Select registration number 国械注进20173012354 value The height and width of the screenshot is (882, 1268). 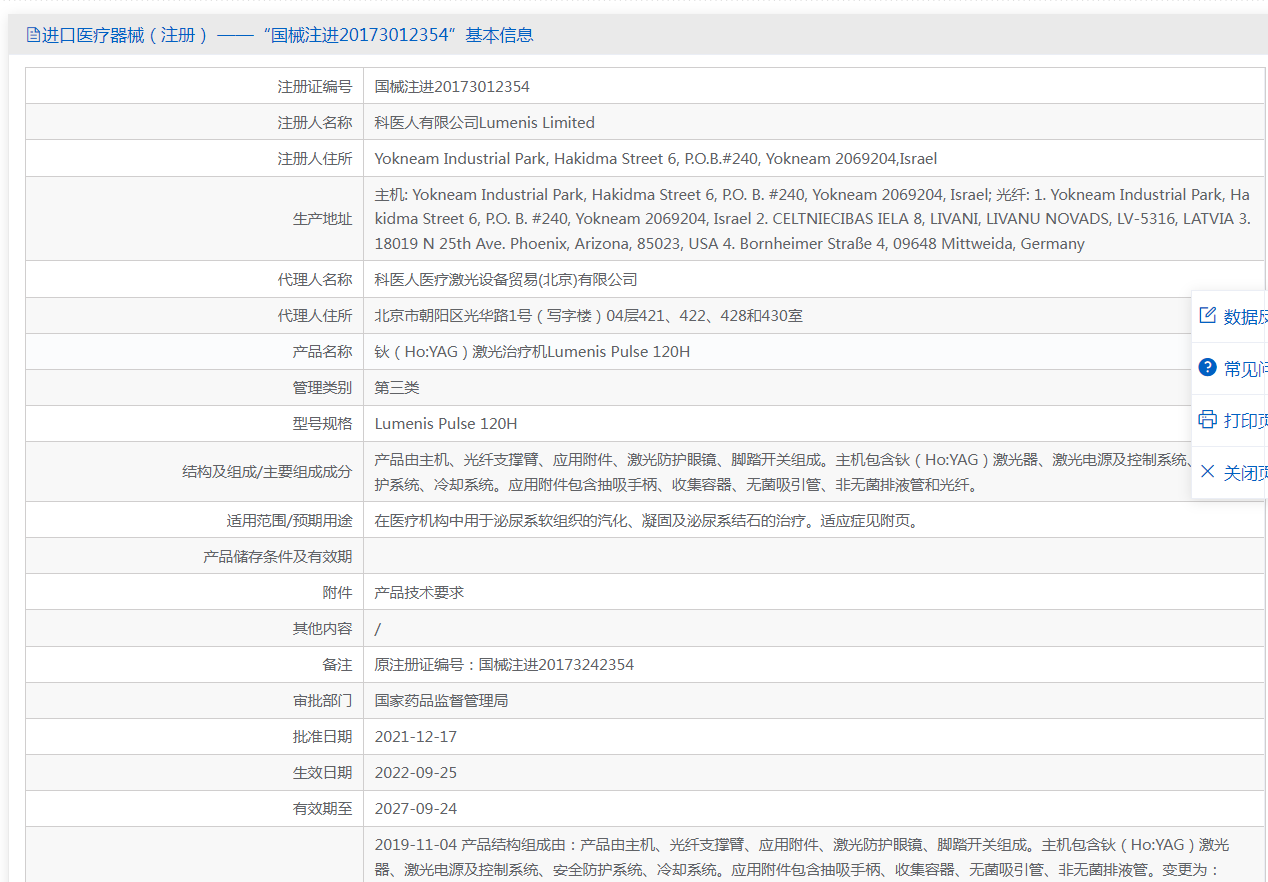[x=452, y=87]
